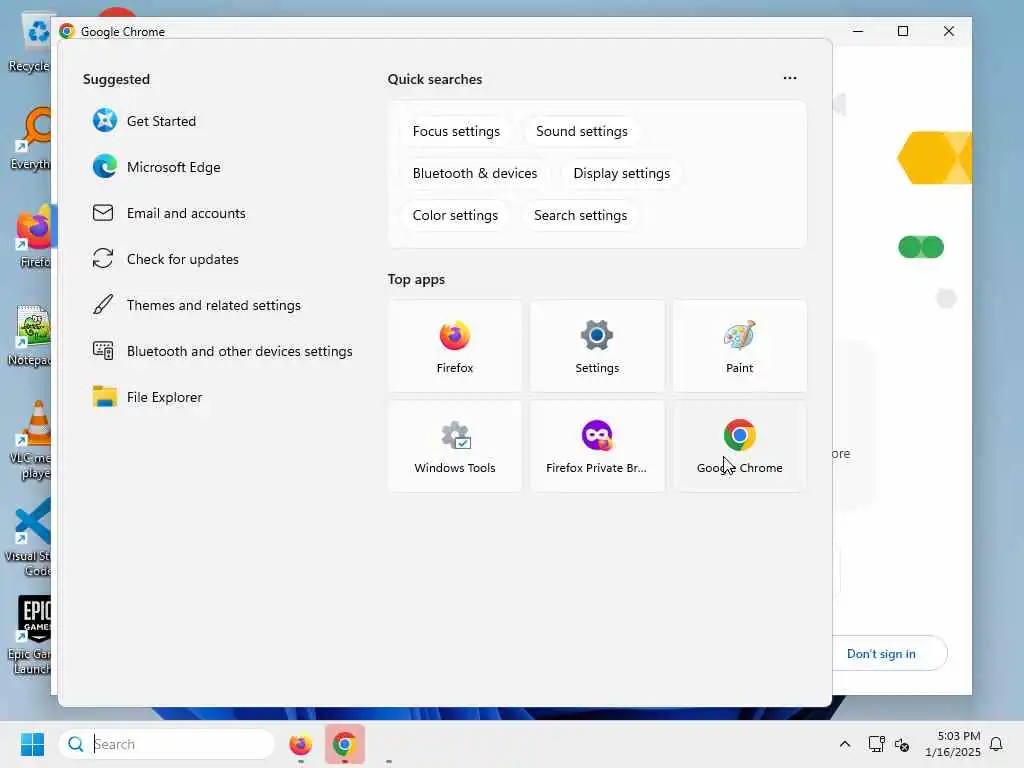Click Don't sign in in Chrome window
Image resolution: width=1024 pixels, height=768 pixels.
pyautogui.click(x=881, y=654)
